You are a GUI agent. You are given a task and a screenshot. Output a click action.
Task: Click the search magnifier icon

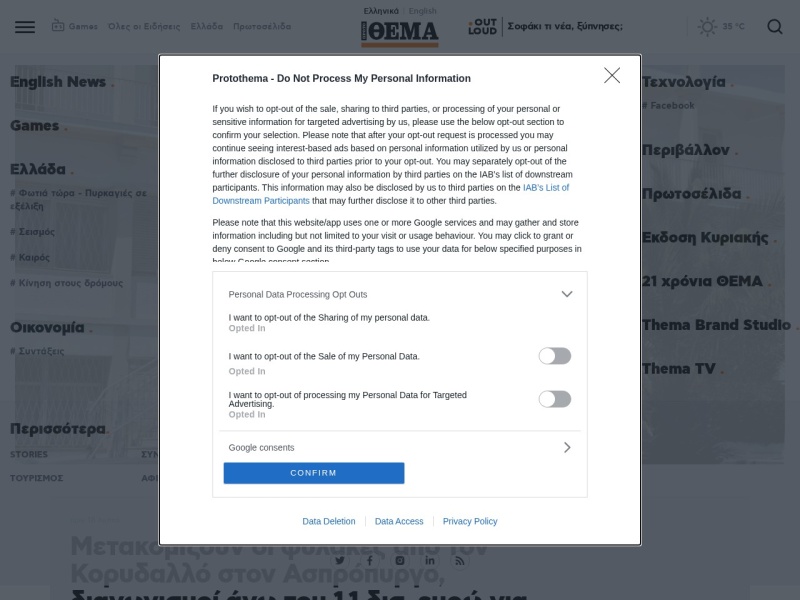pyautogui.click(x=774, y=27)
